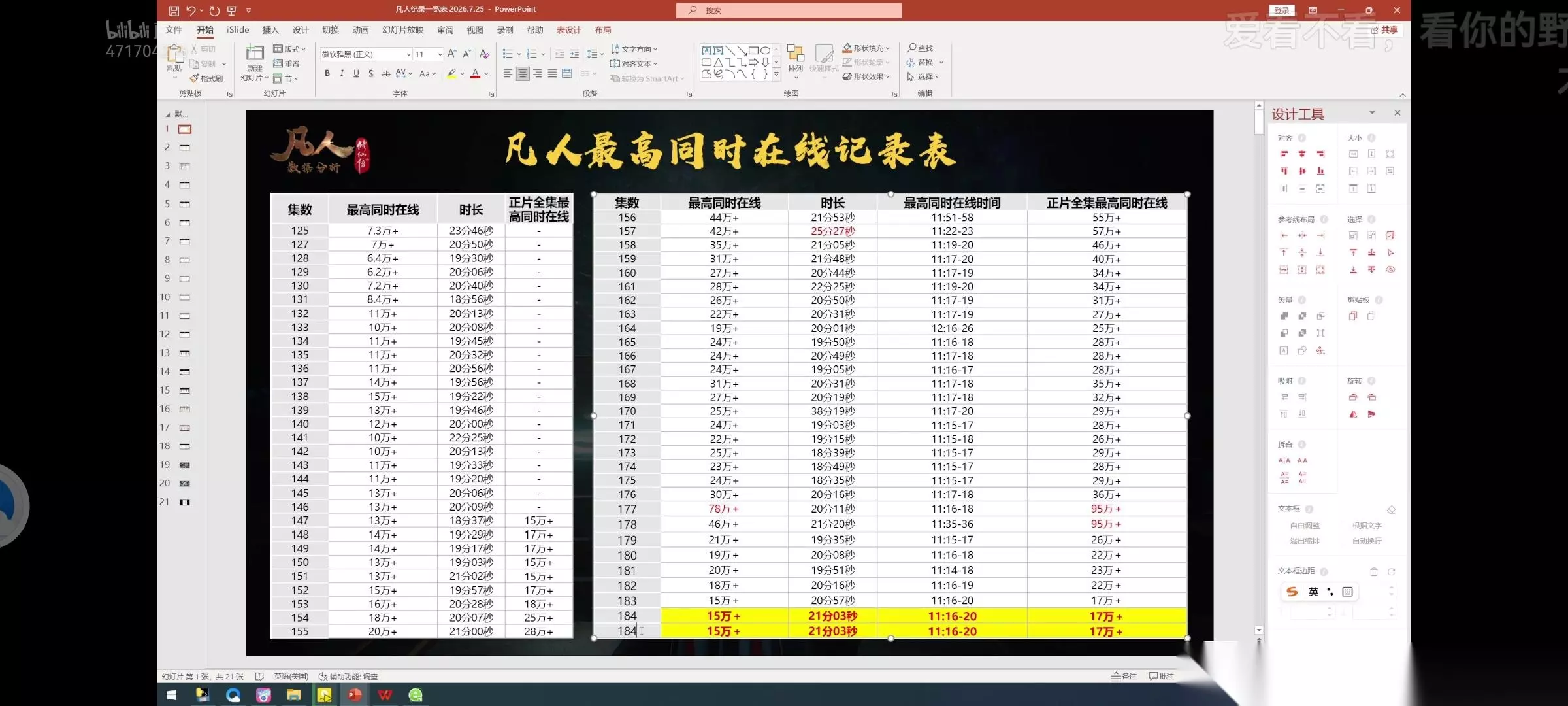
Task: Open the Table Design (表设计) tab
Action: coord(568,30)
